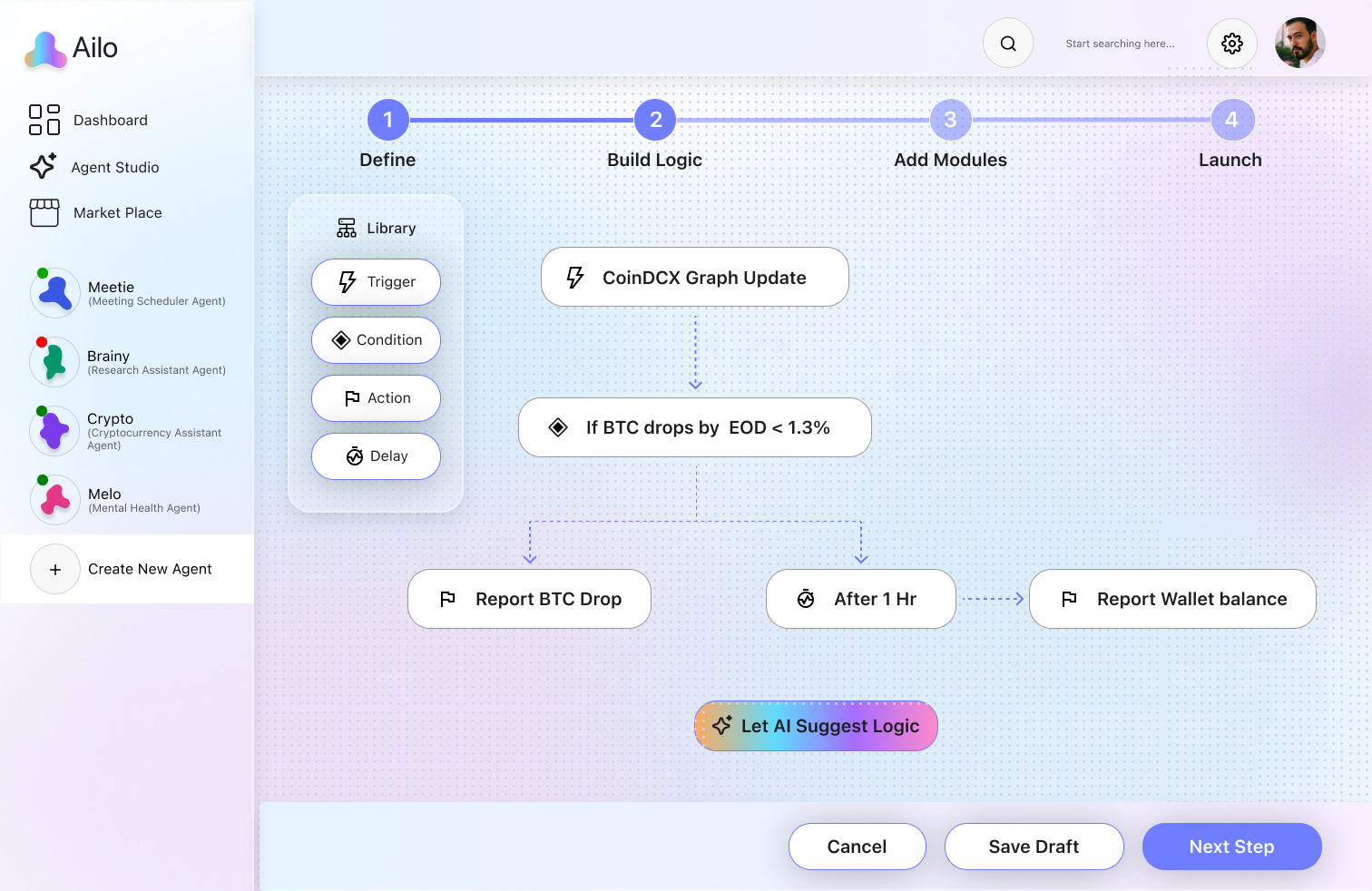
Task: Click in the search input field
Action: coord(1120,44)
